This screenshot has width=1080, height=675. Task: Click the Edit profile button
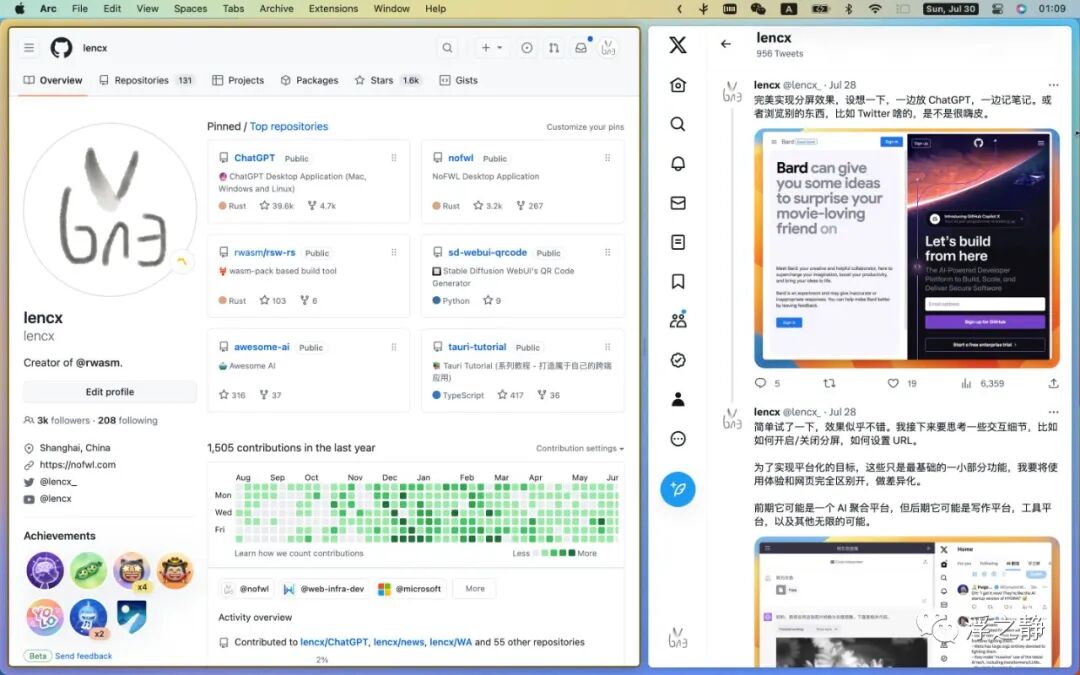(110, 392)
